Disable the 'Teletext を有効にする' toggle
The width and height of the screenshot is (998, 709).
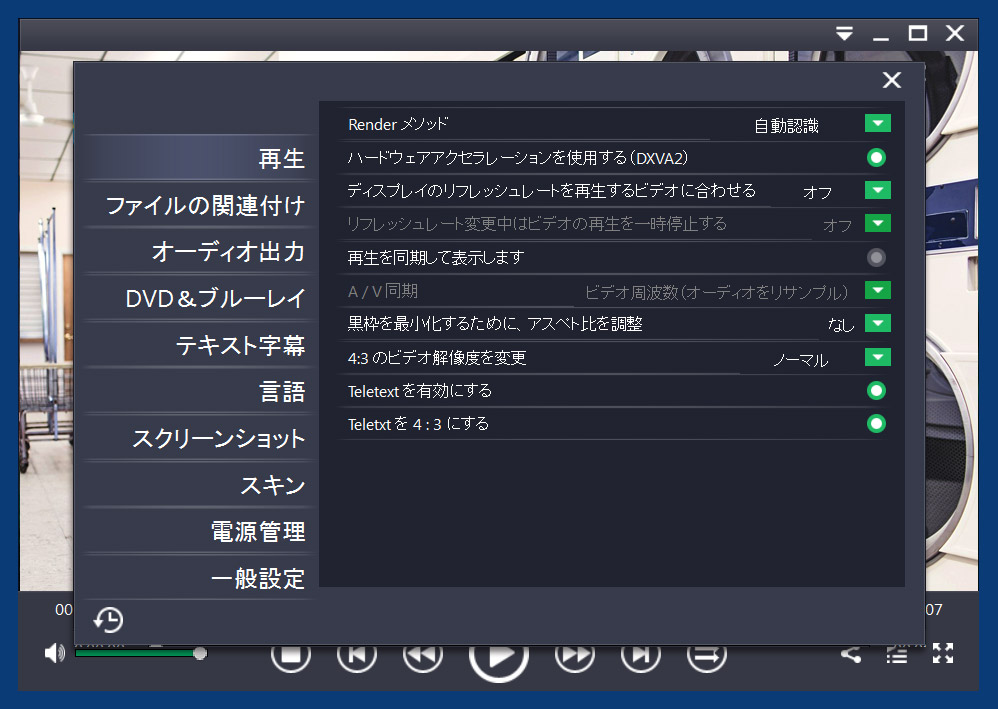876,391
